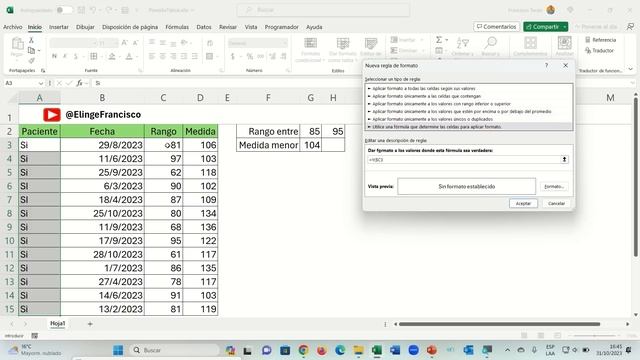Click the help question mark in dialog
This screenshot has height=360, width=640.
point(546,65)
